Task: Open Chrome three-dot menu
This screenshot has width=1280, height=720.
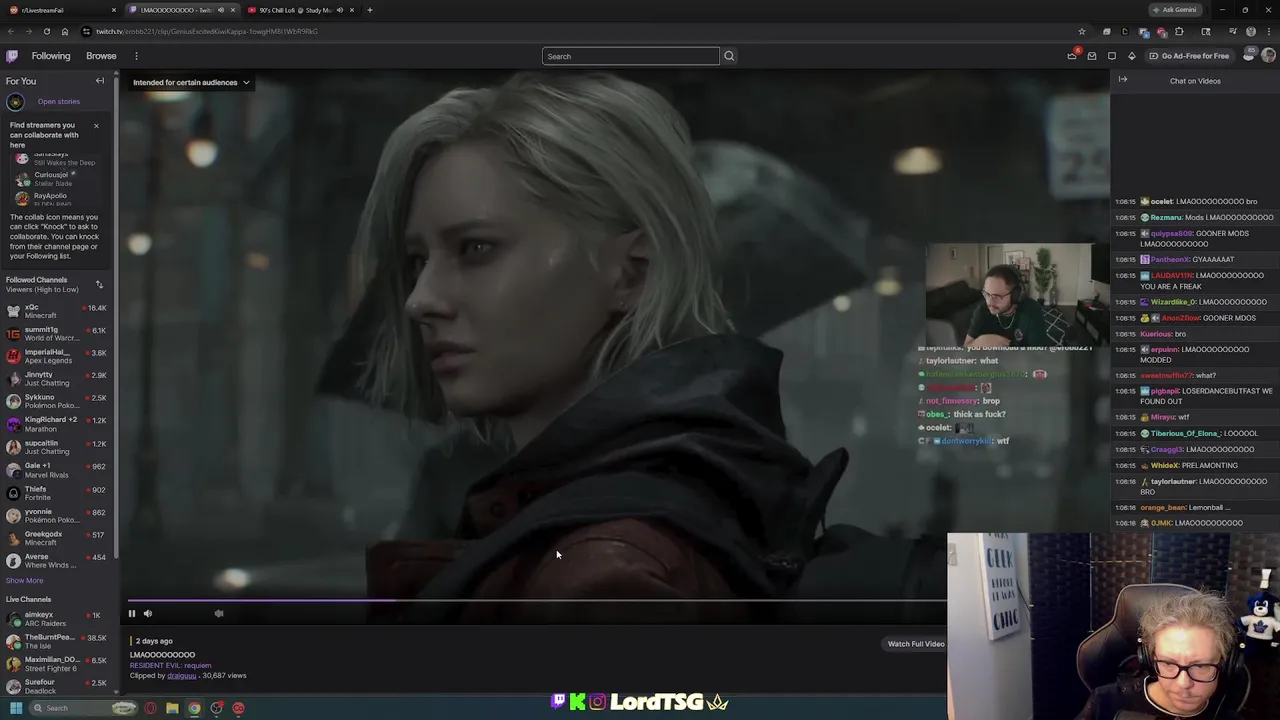Action: click(1268, 31)
